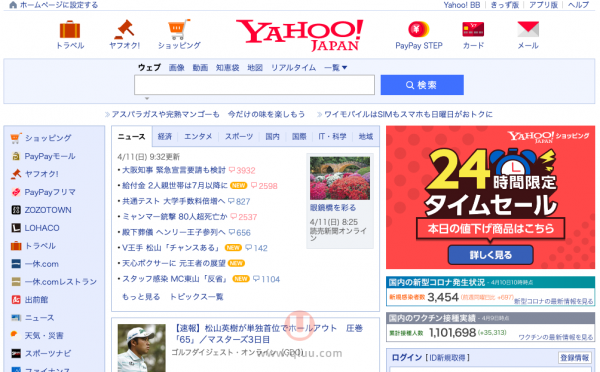The image size is (600, 372).
Task: Open V王手 松山「チャンスある」 headline
Action: coord(171,248)
